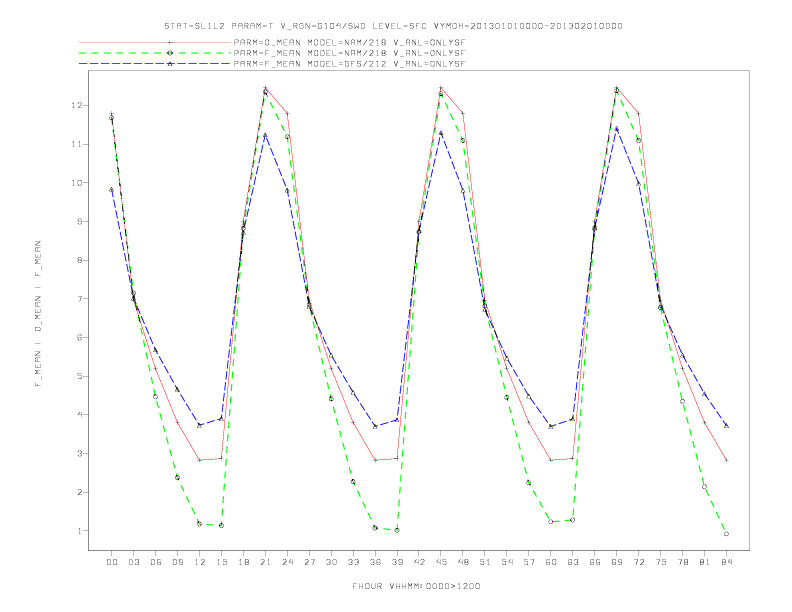Screen dimensions: 792x612
Task: Click the 12 tick label on the y-axis
Action: 76,105
